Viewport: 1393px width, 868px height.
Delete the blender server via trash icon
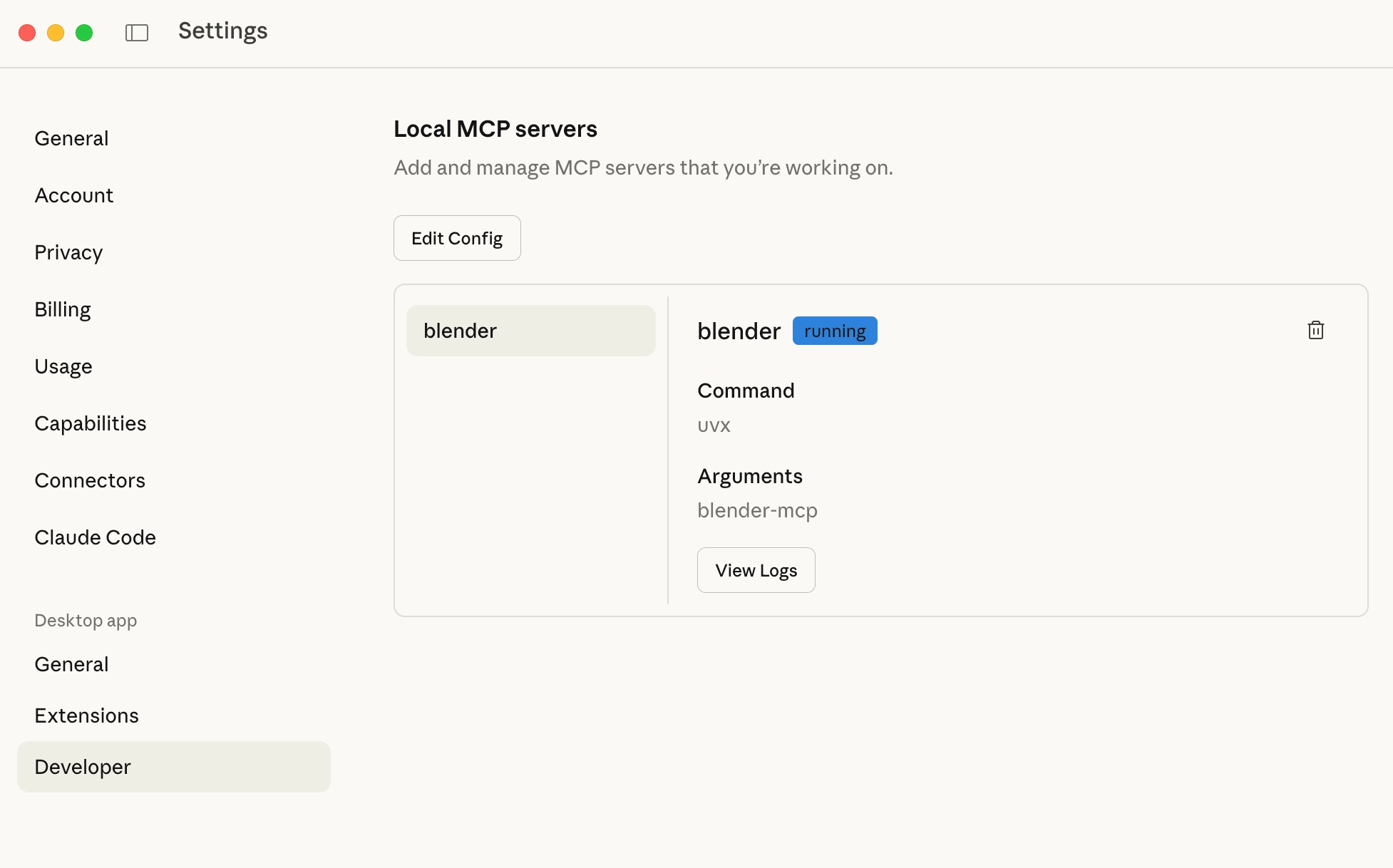coord(1315,331)
